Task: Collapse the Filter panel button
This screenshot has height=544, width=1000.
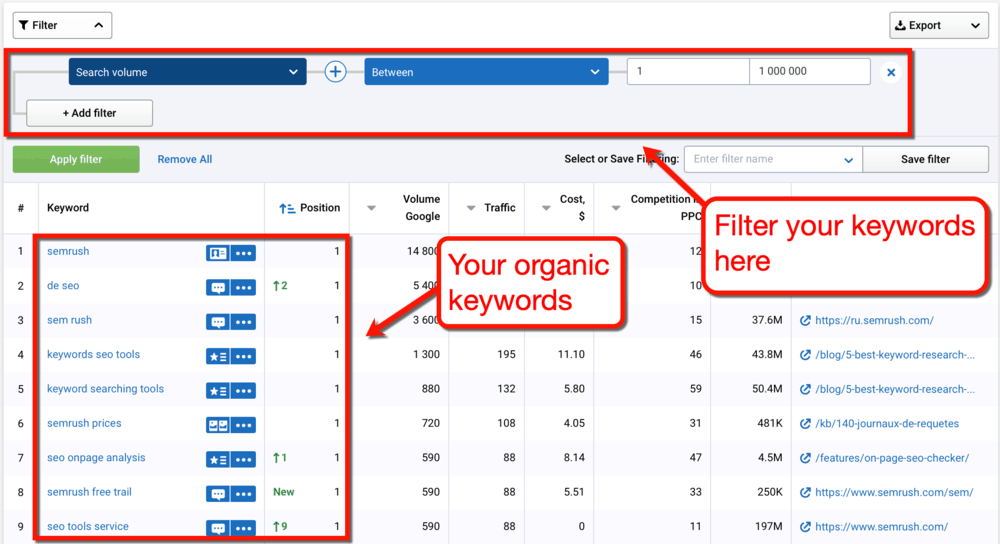Action: tap(62, 26)
